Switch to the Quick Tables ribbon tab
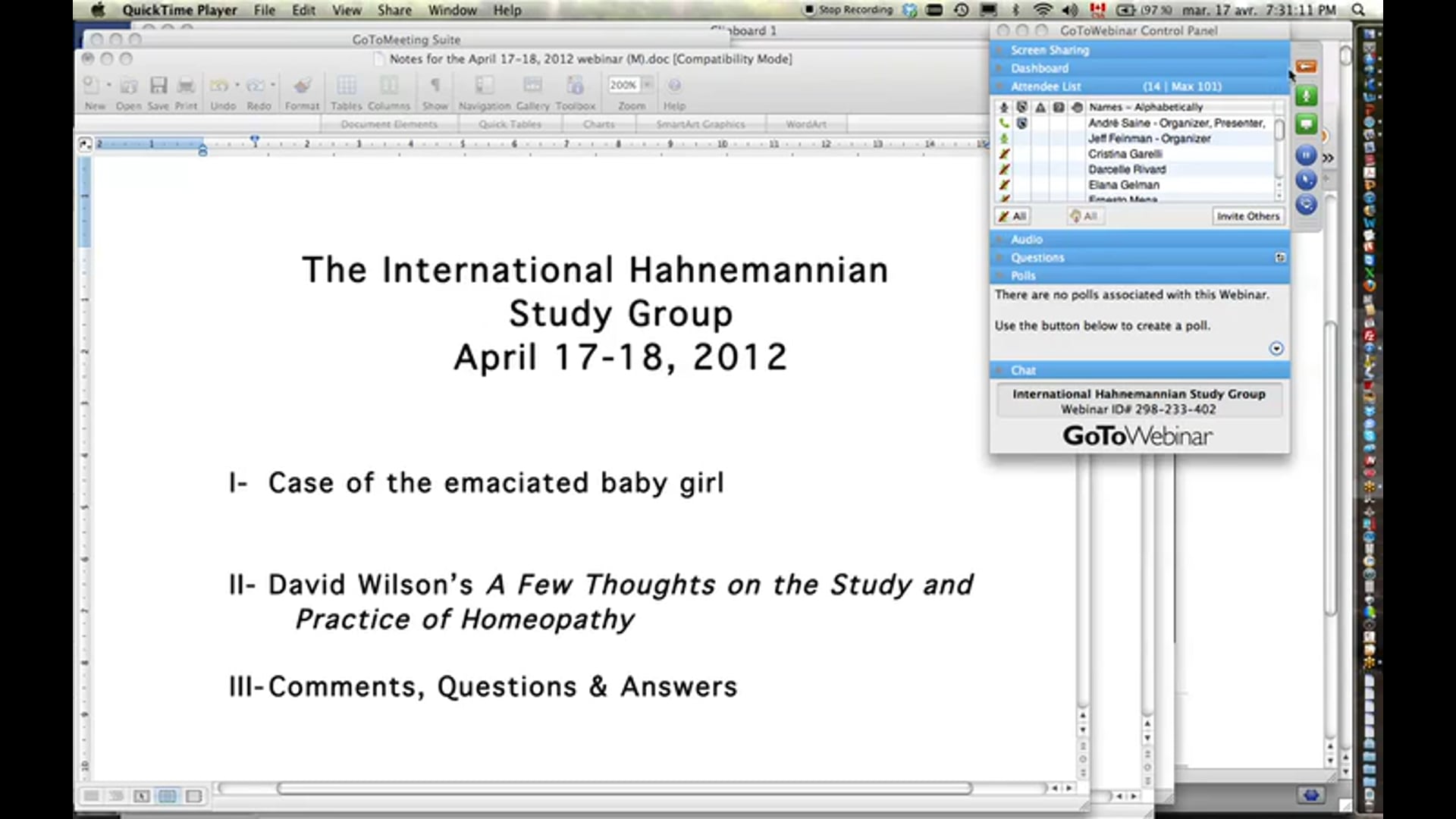 [x=509, y=124]
